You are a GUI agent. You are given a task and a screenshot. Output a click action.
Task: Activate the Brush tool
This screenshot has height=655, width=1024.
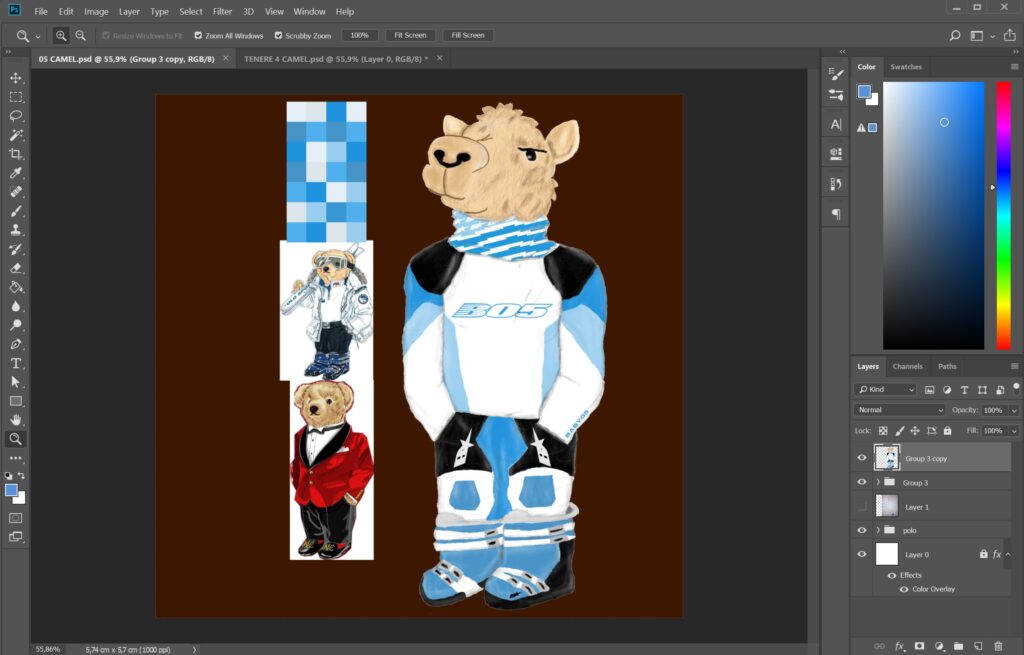click(16, 211)
